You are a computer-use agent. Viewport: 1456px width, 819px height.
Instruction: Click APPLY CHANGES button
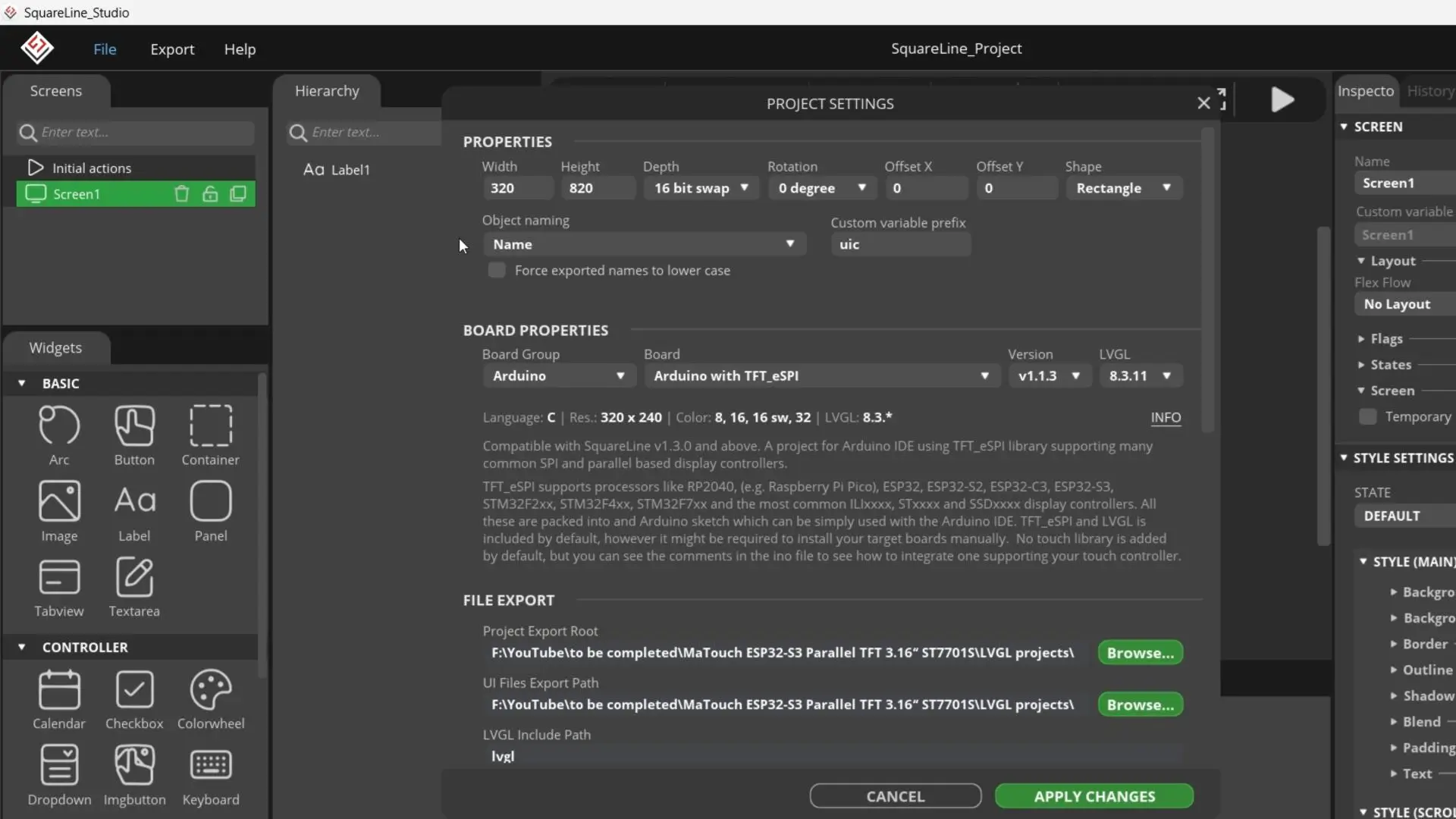click(1094, 796)
